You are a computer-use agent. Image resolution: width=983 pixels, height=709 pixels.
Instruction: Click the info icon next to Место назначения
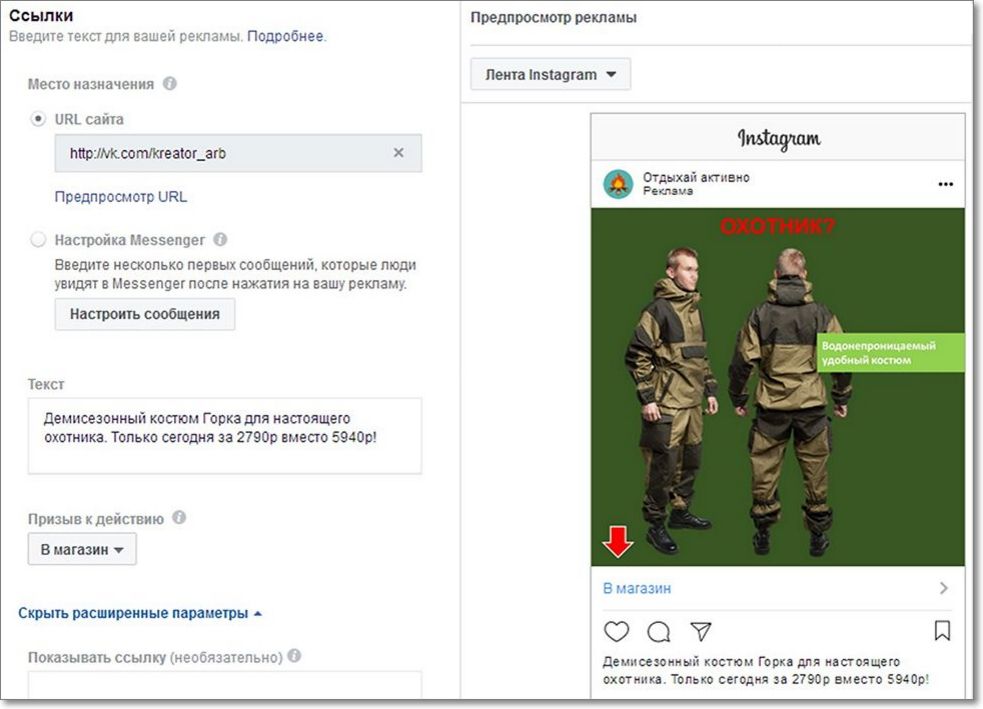(169, 83)
